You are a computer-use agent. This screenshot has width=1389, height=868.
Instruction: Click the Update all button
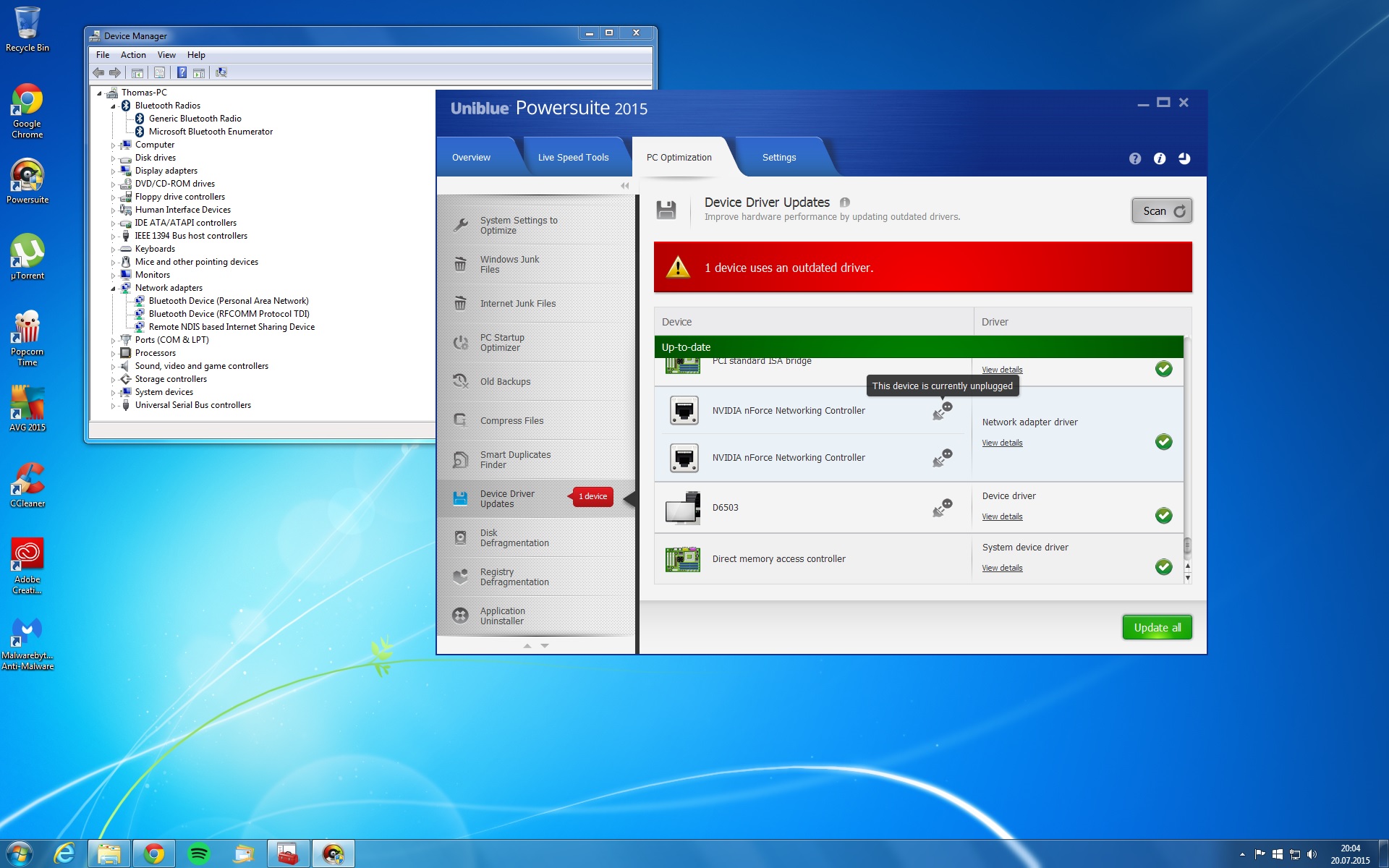tap(1157, 627)
